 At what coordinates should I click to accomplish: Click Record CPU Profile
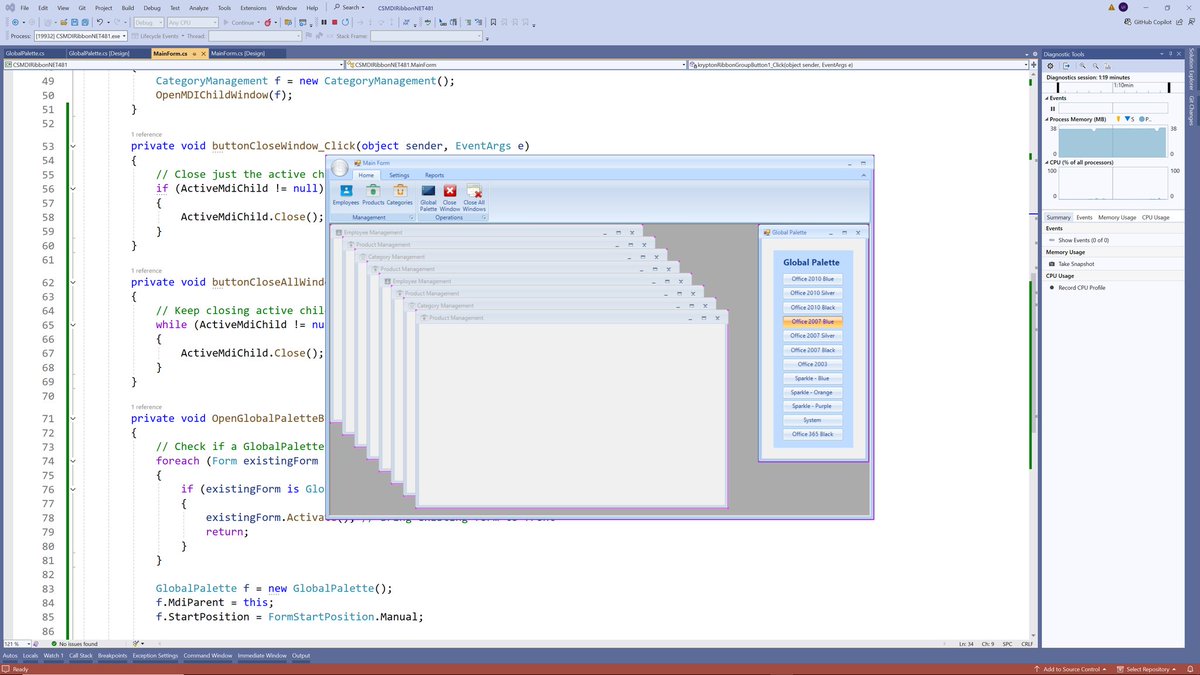click(x=1082, y=288)
